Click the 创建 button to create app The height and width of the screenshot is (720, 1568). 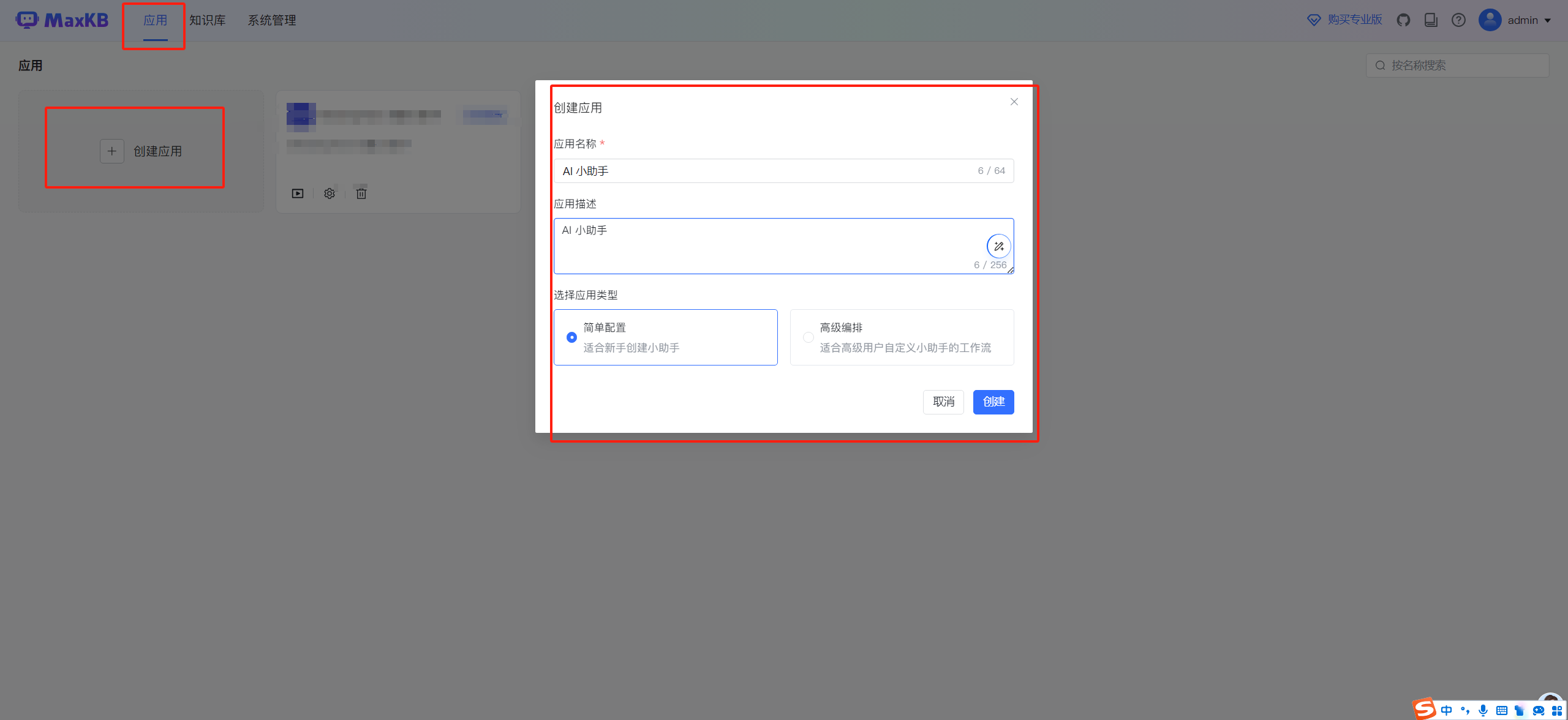point(993,402)
